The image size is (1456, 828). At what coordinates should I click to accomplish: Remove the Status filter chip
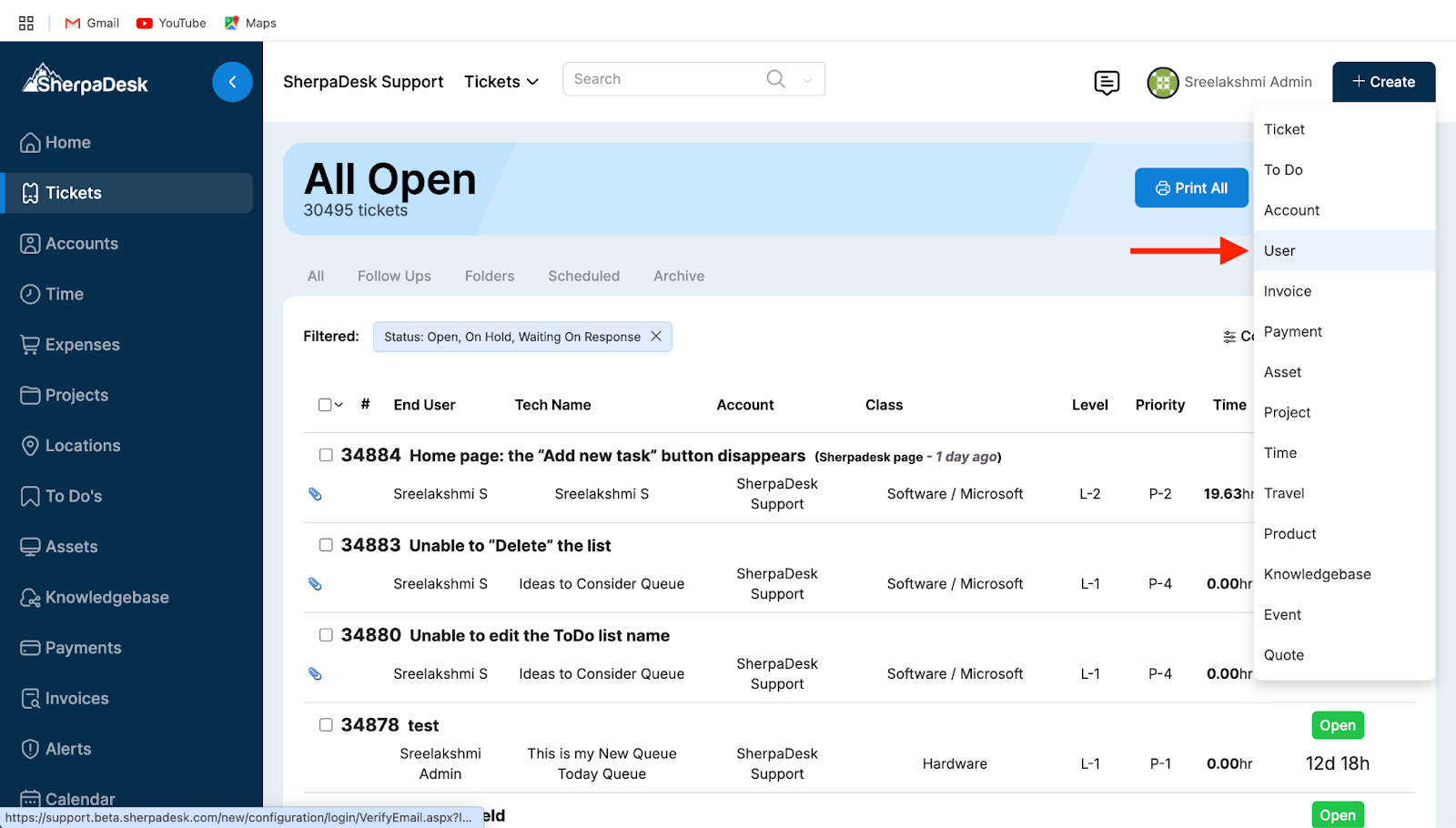click(656, 337)
